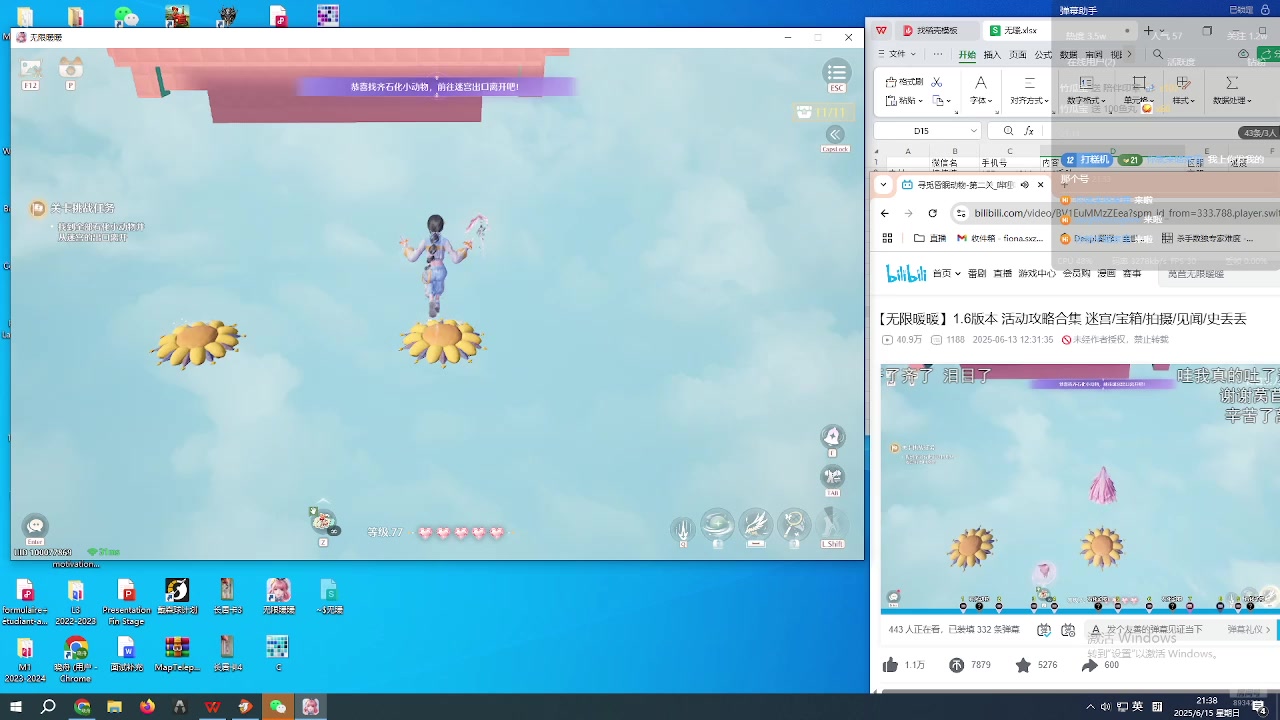Viewport: 1280px width, 720px height.
Task: Collapse the game side panel with the CapsLock arrows
Action: click(835, 134)
